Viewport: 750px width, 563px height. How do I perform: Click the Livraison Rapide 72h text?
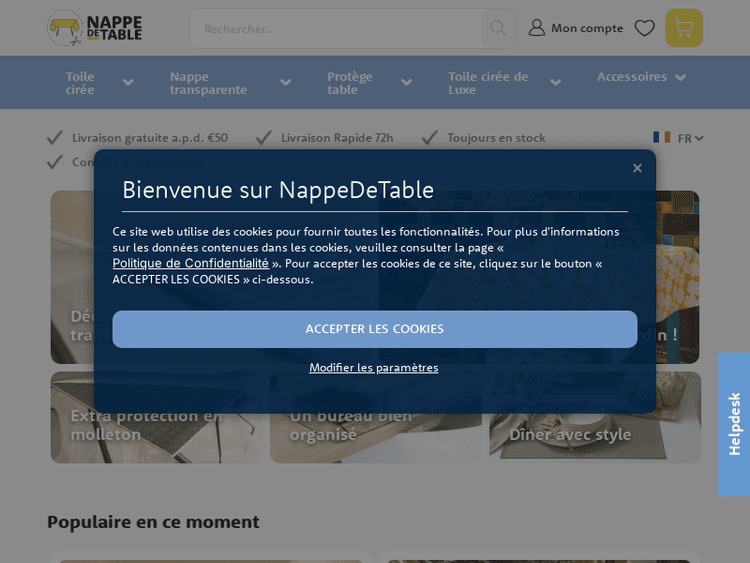pyautogui.click(x=337, y=138)
